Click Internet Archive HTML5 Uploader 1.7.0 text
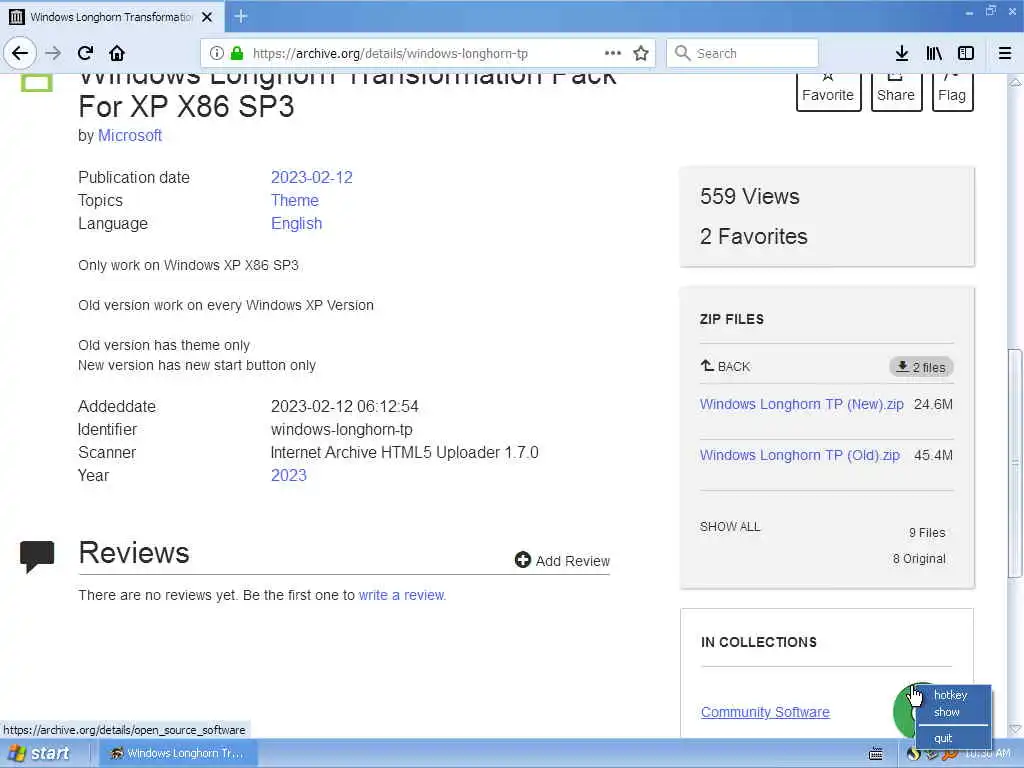 tap(404, 453)
